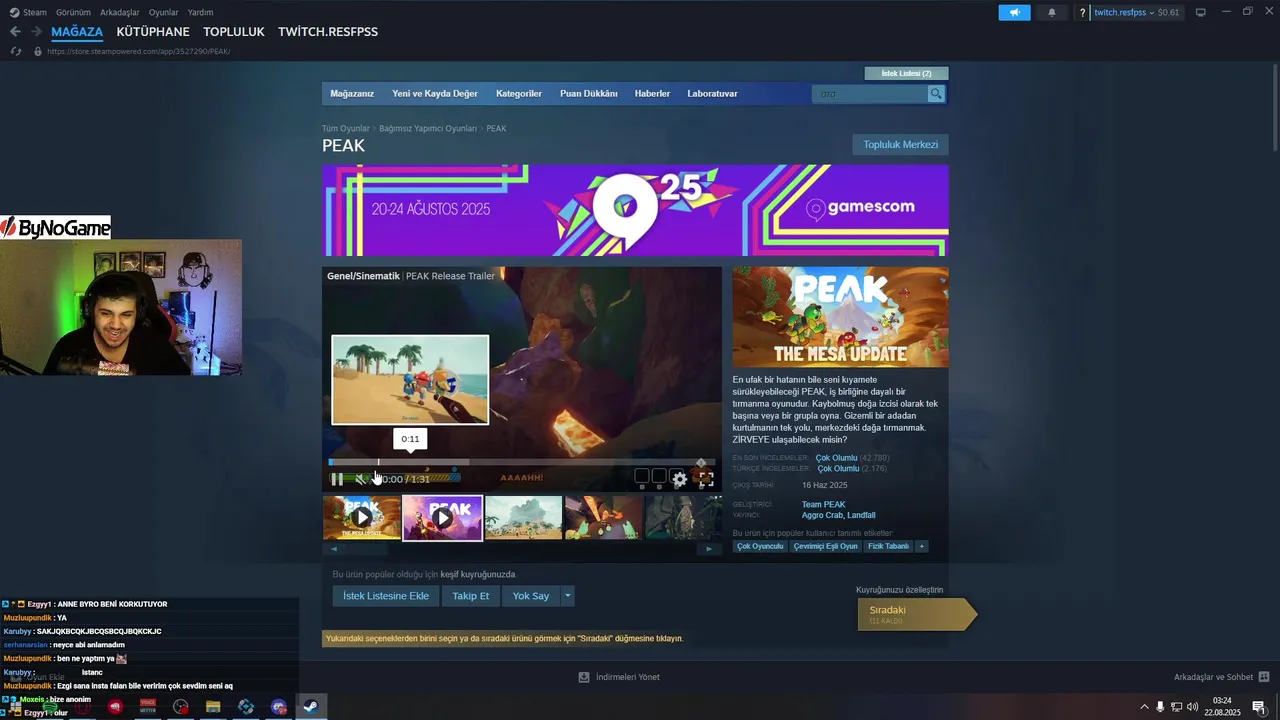Open the Oyunlar menu
The image size is (1280, 720).
coord(164,12)
